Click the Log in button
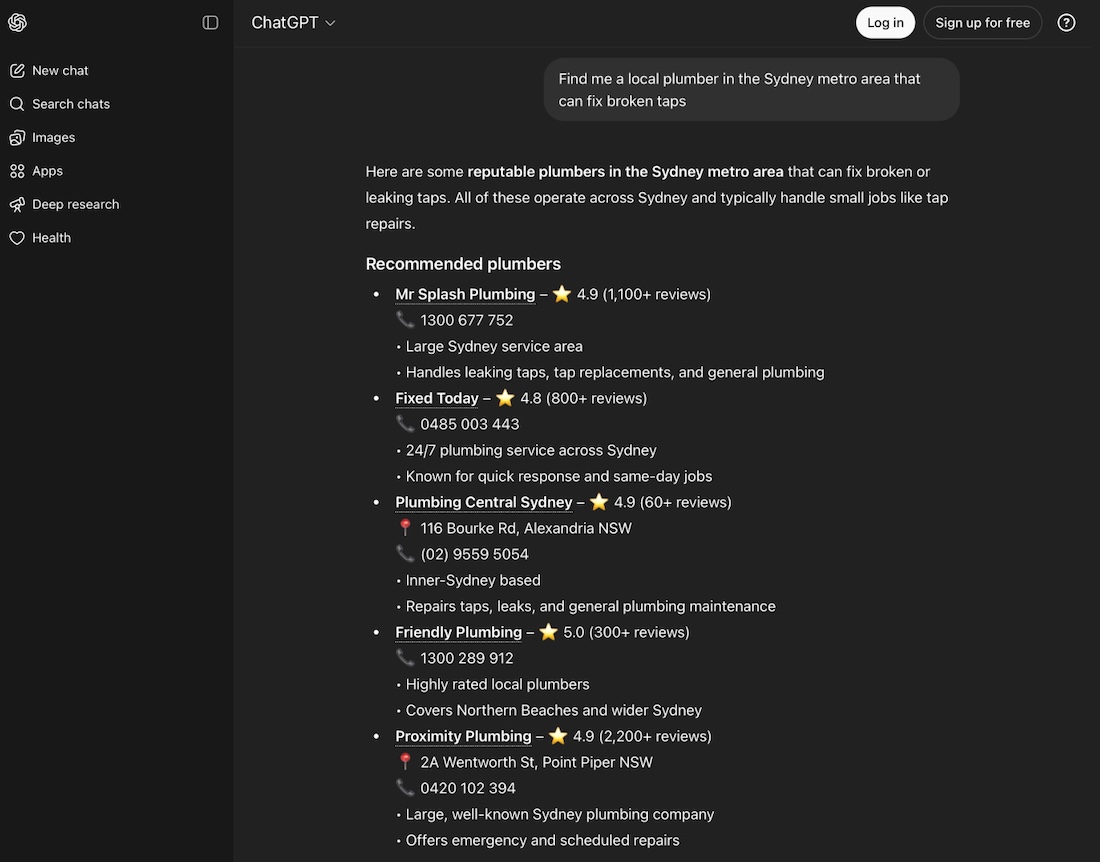 click(x=885, y=22)
